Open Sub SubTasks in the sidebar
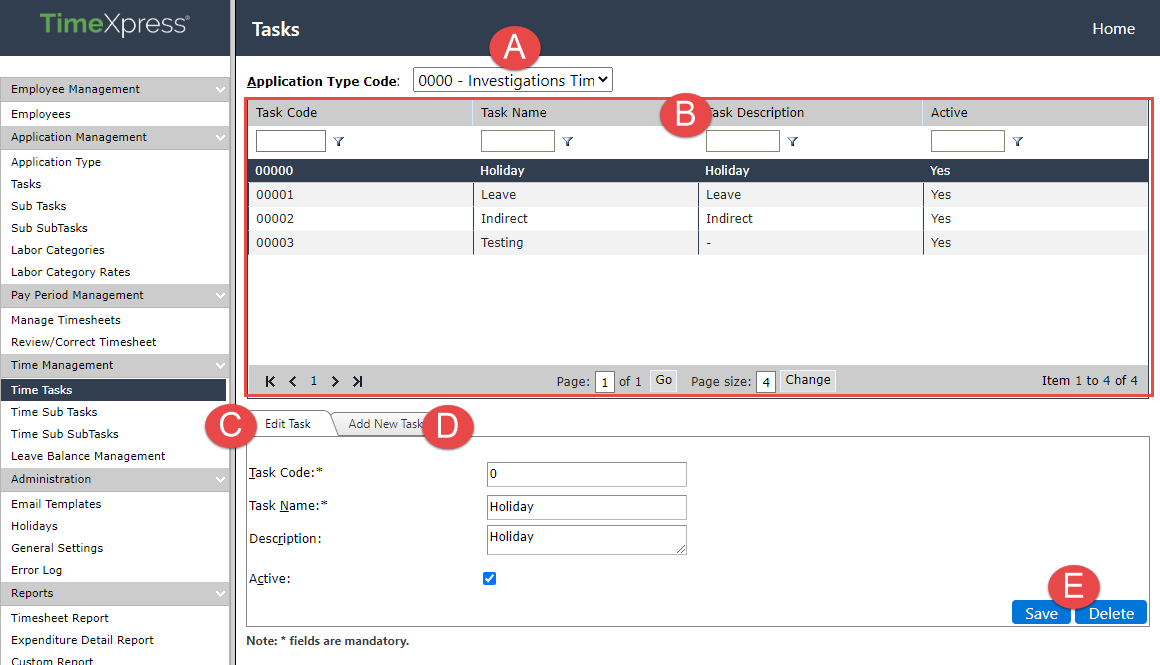The image size is (1160, 665). coord(49,229)
